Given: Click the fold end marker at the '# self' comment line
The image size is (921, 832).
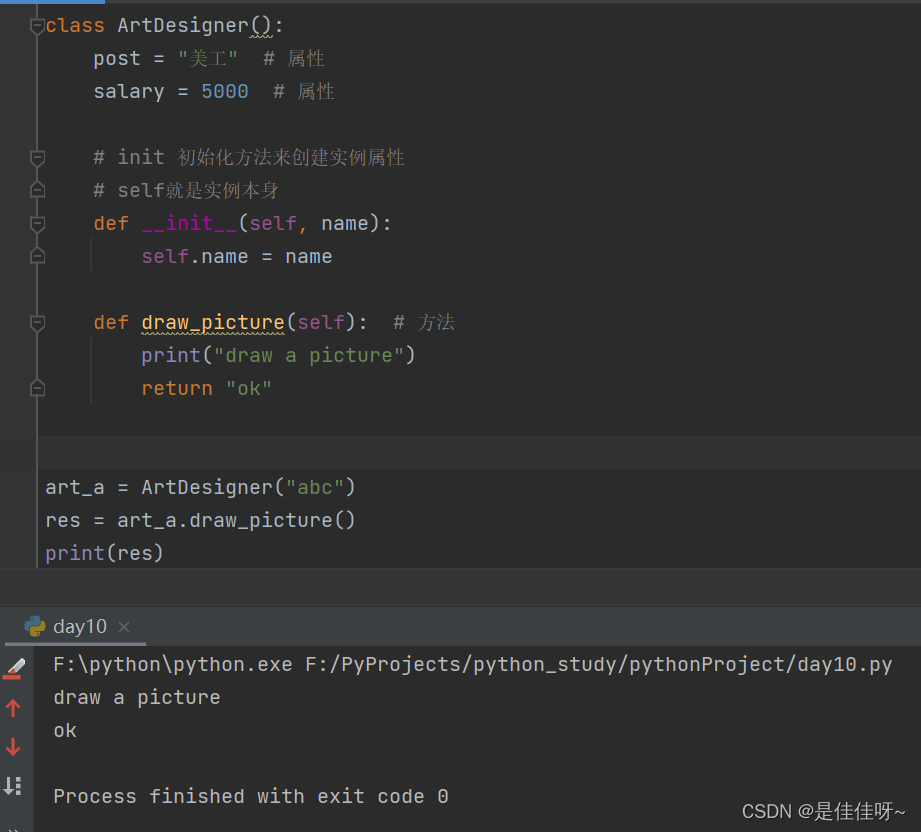Looking at the screenshot, I should tap(37, 190).
